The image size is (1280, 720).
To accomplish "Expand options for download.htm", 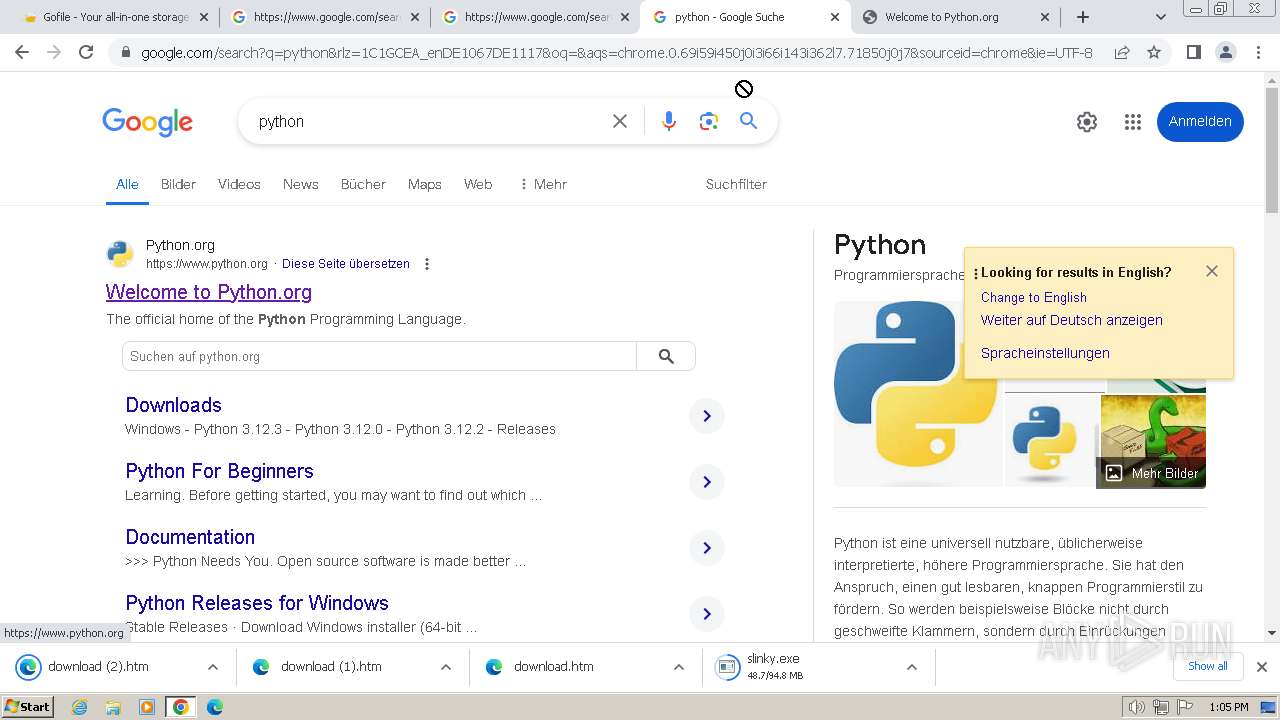I will [x=678, y=667].
